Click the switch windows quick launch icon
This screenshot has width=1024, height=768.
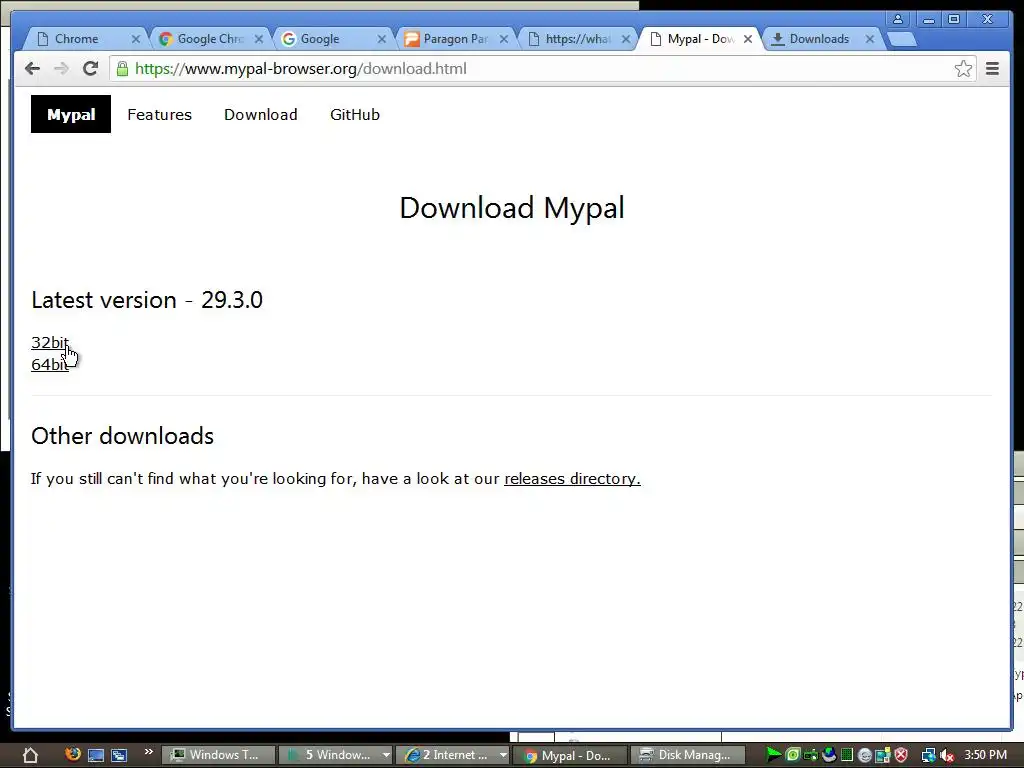(x=119, y=756)
